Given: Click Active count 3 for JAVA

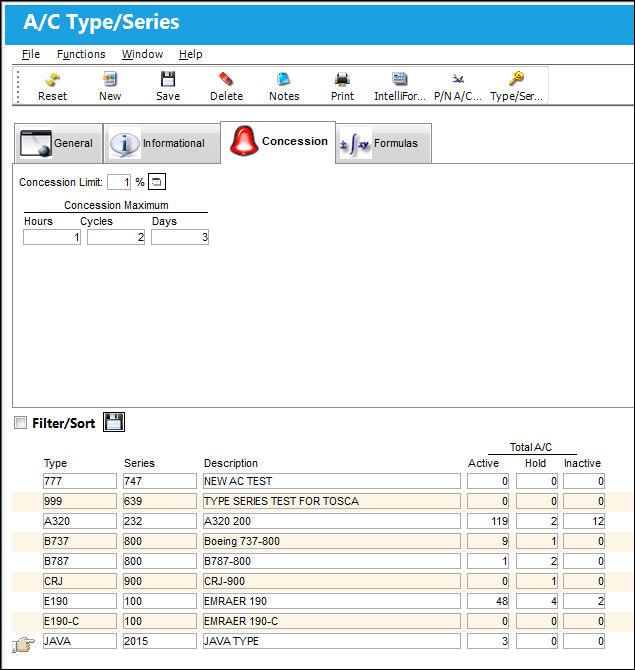Looking at the screenshot, I should coord(488,641).
